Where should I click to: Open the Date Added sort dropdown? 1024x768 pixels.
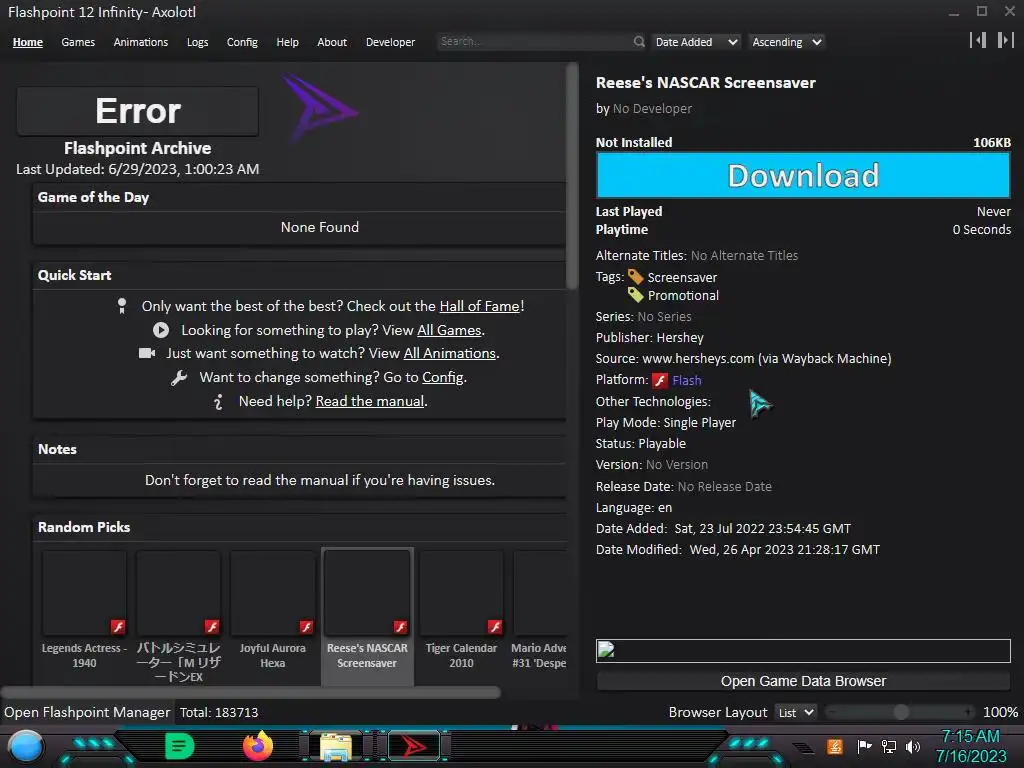[x=696, y=42]
